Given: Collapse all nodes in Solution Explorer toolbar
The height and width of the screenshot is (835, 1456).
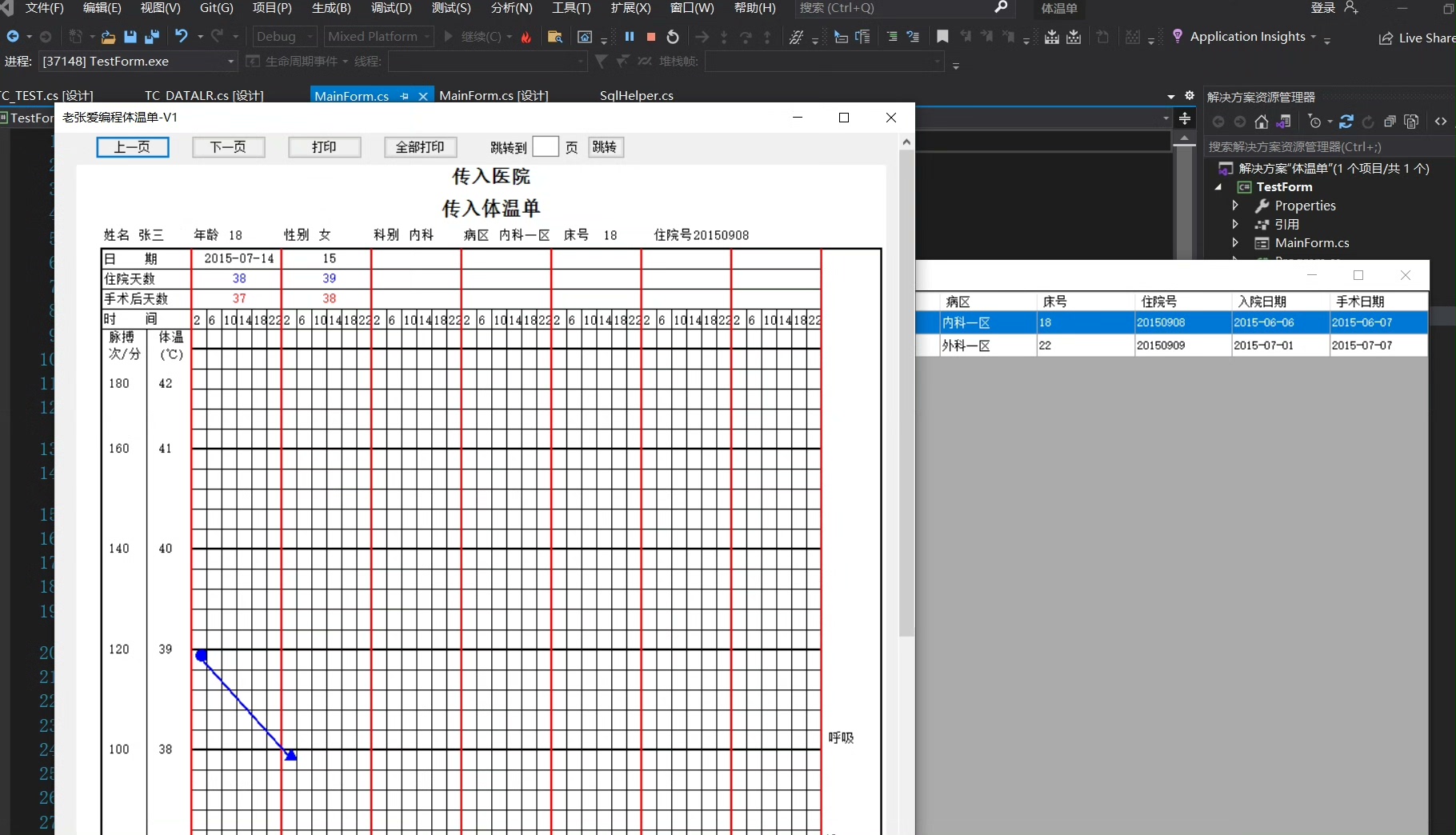Looking at the screenshot, I should [x=1390, y=122].
